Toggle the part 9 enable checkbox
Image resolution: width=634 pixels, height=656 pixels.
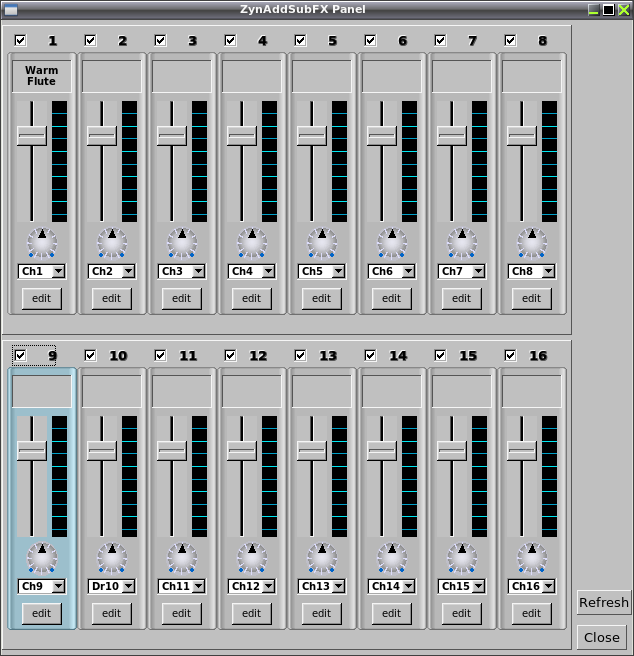[20, 356]
